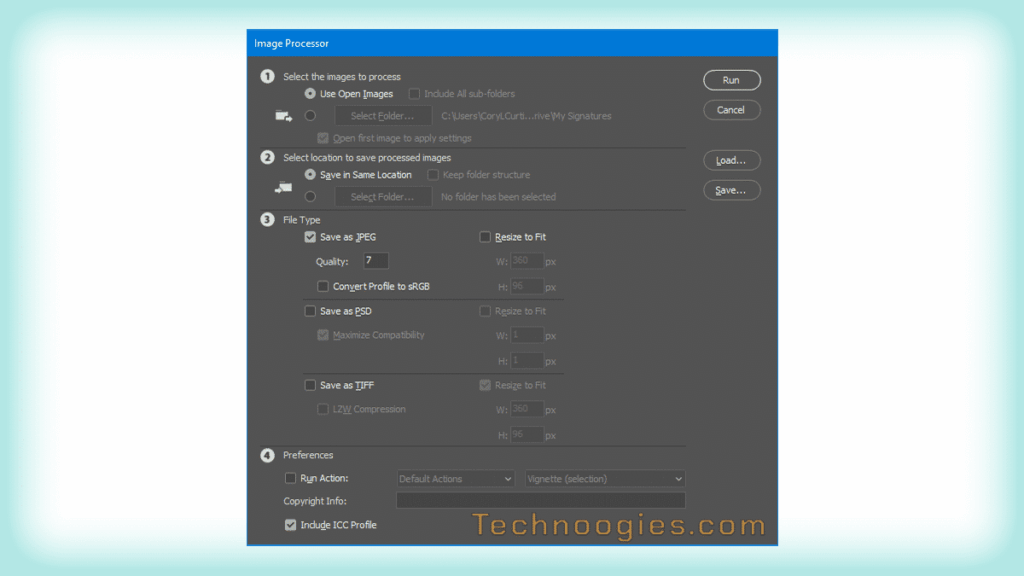The width and height of the screenshot is (1024, 576).
Task: Toggle Include All sub-folders checkbox
Action: tap(414, 94)
